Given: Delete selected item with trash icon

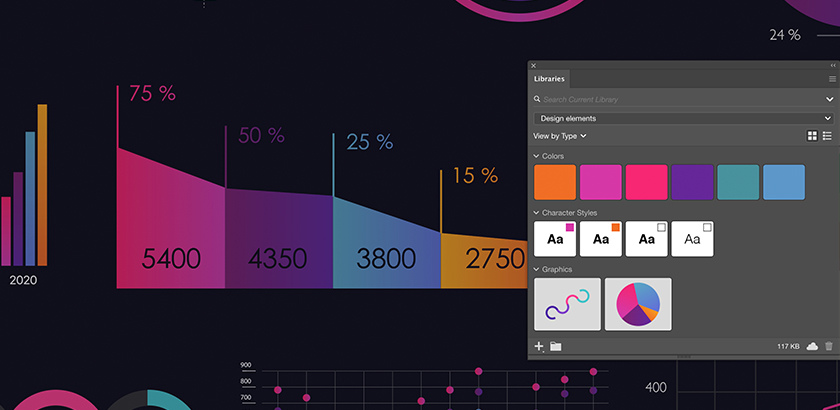Looking at the screenshot, I should click(x=829, y=346).
